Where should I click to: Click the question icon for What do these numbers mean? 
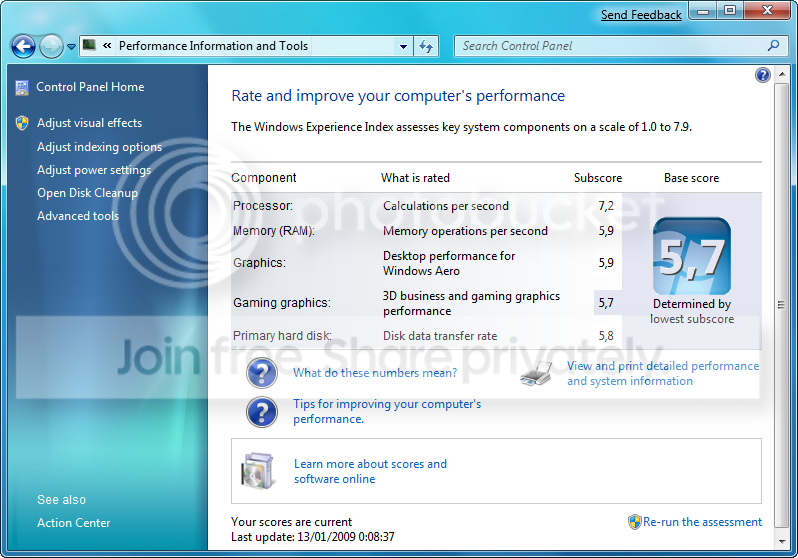262,373
